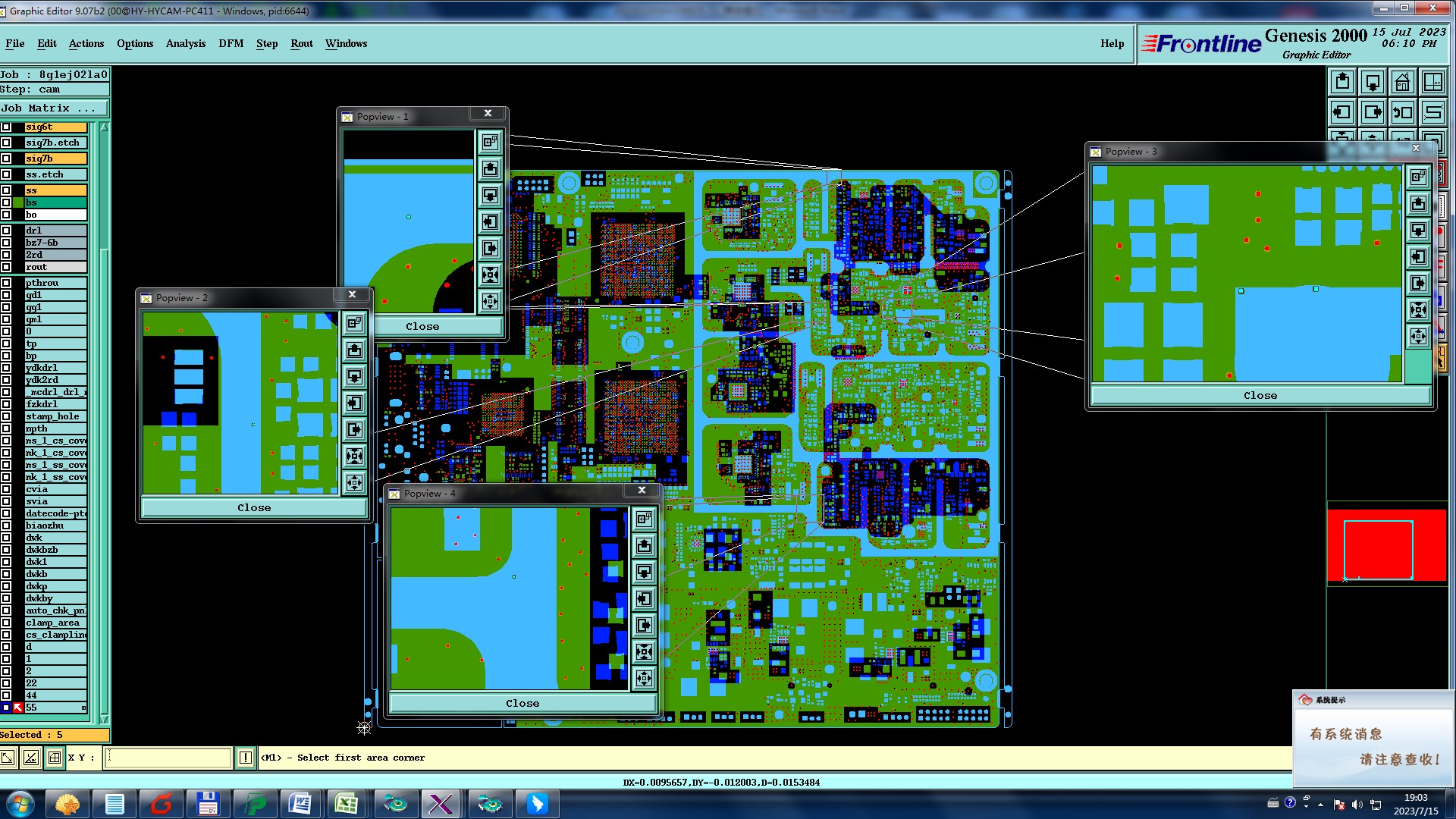This screenshot has width=1456, height=819.
Task: Click the Home view icon
Action: tap(1403, 82)
